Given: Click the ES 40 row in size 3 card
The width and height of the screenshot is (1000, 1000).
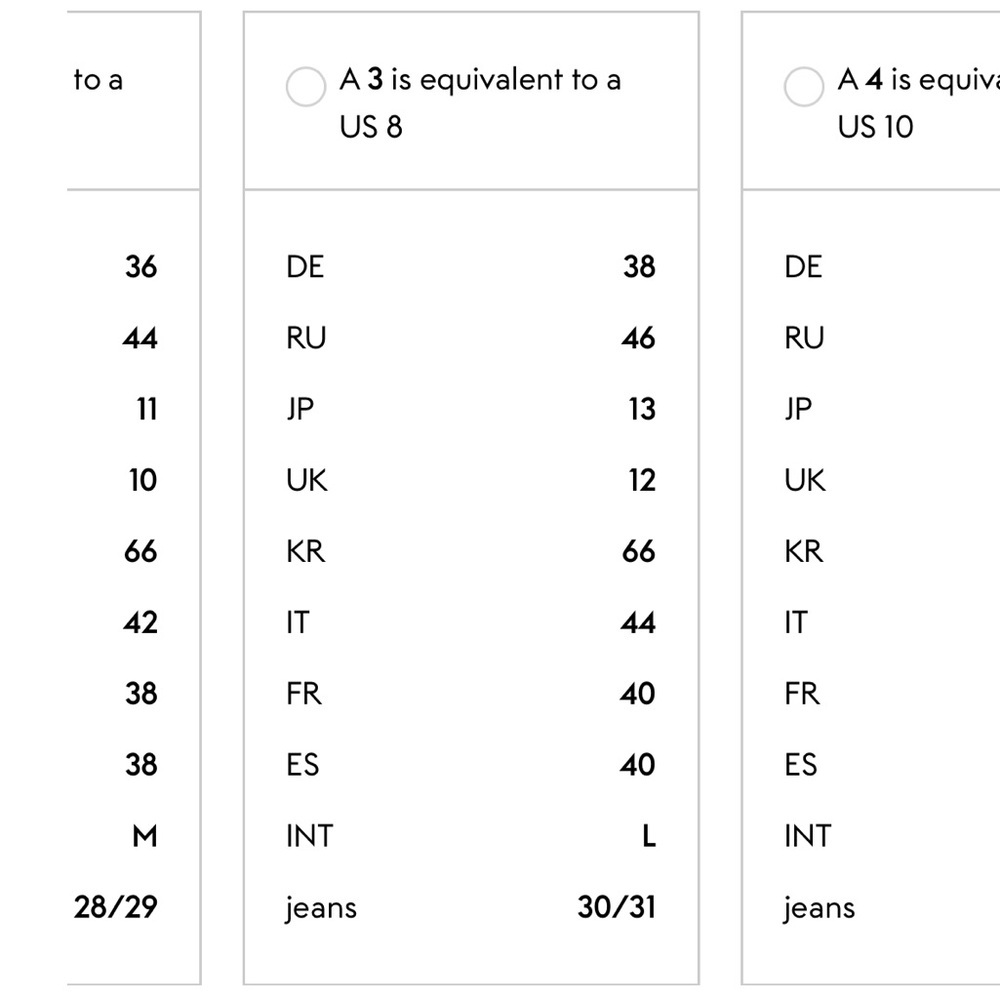Looking at the screenshot, I should point(471,765).
